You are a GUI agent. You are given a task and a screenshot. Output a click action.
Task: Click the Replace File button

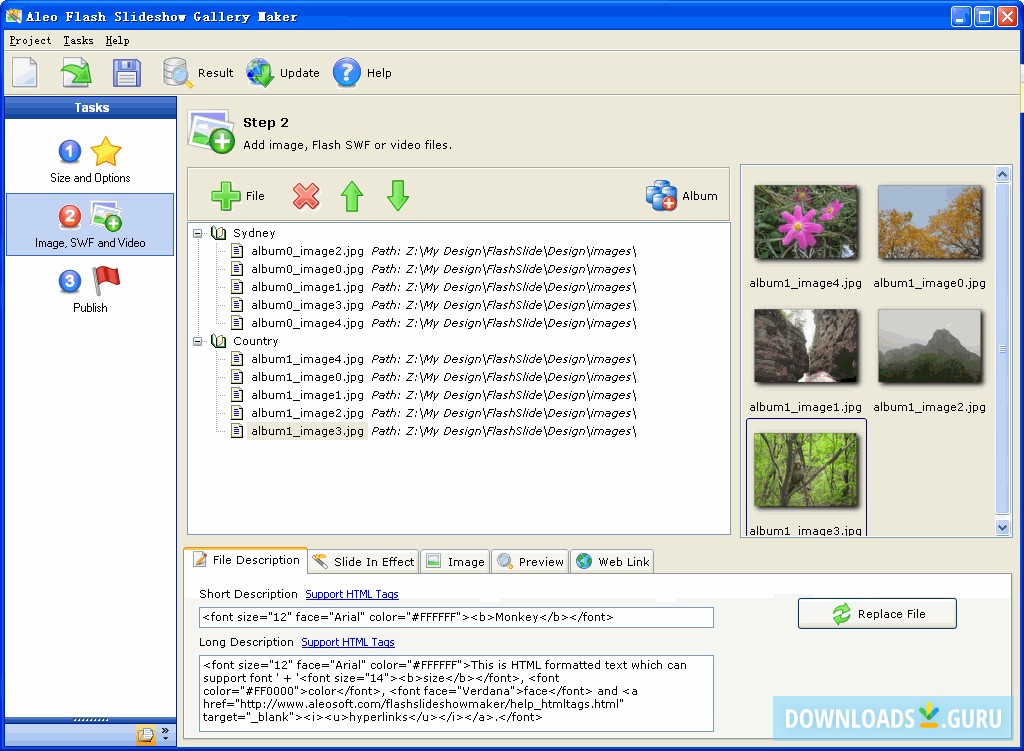point(877,614)
